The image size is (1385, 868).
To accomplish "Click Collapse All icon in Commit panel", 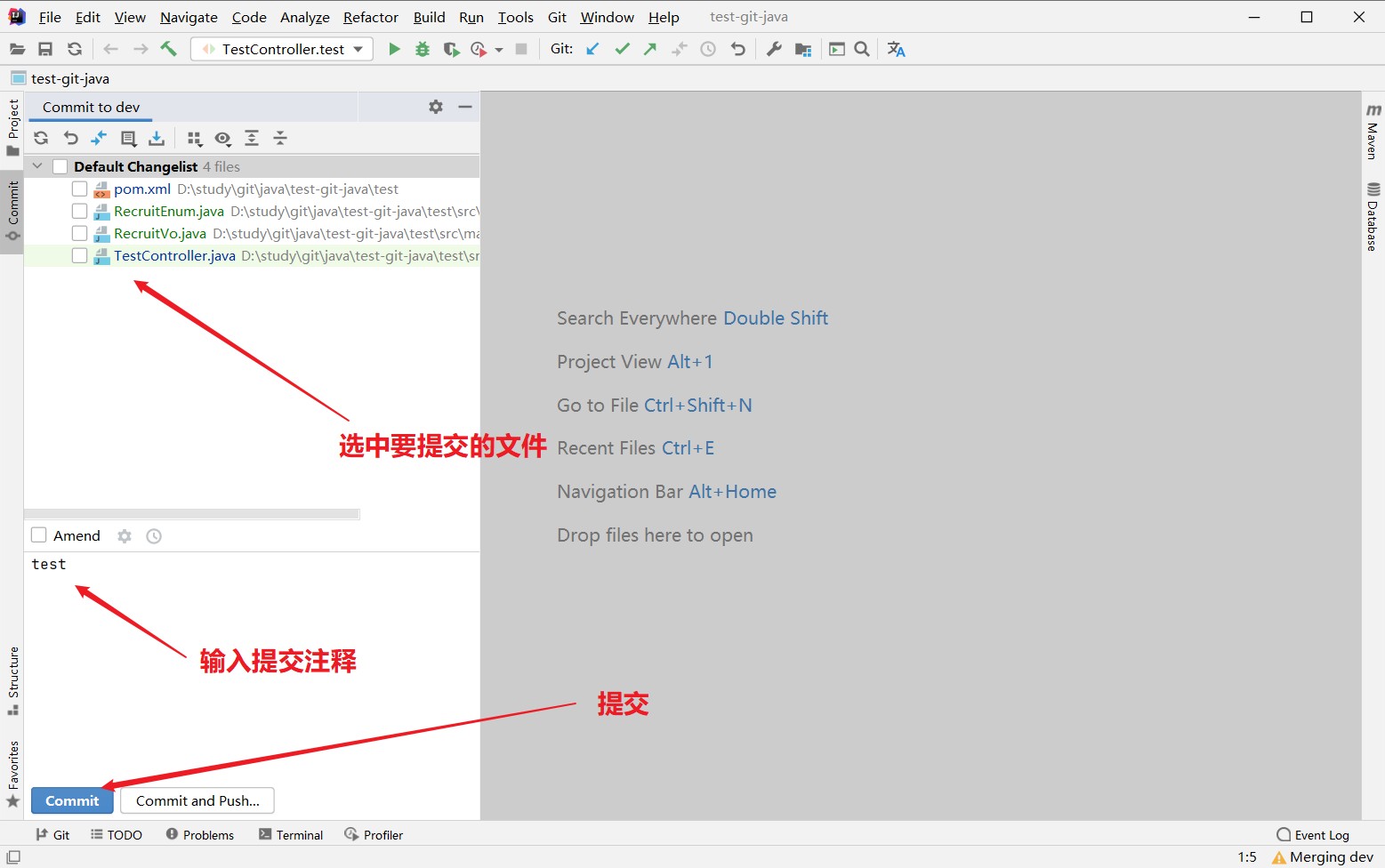I will pyautogui.click(x=280, y=138).
